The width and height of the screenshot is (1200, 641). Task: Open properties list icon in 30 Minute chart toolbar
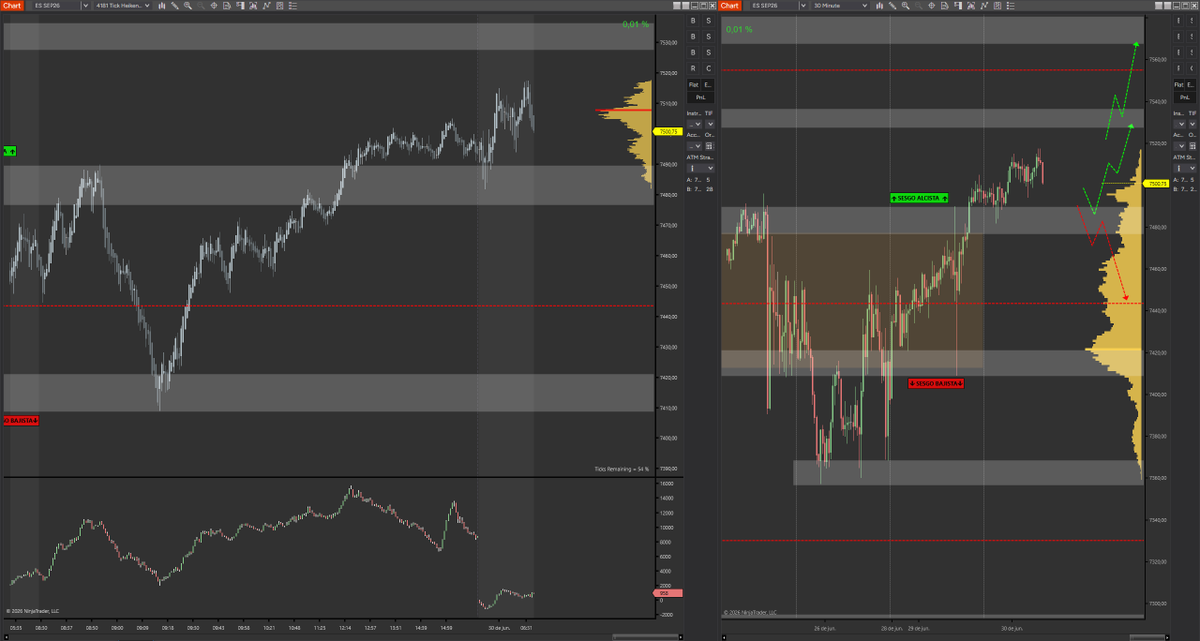[x=1010, y=5]
